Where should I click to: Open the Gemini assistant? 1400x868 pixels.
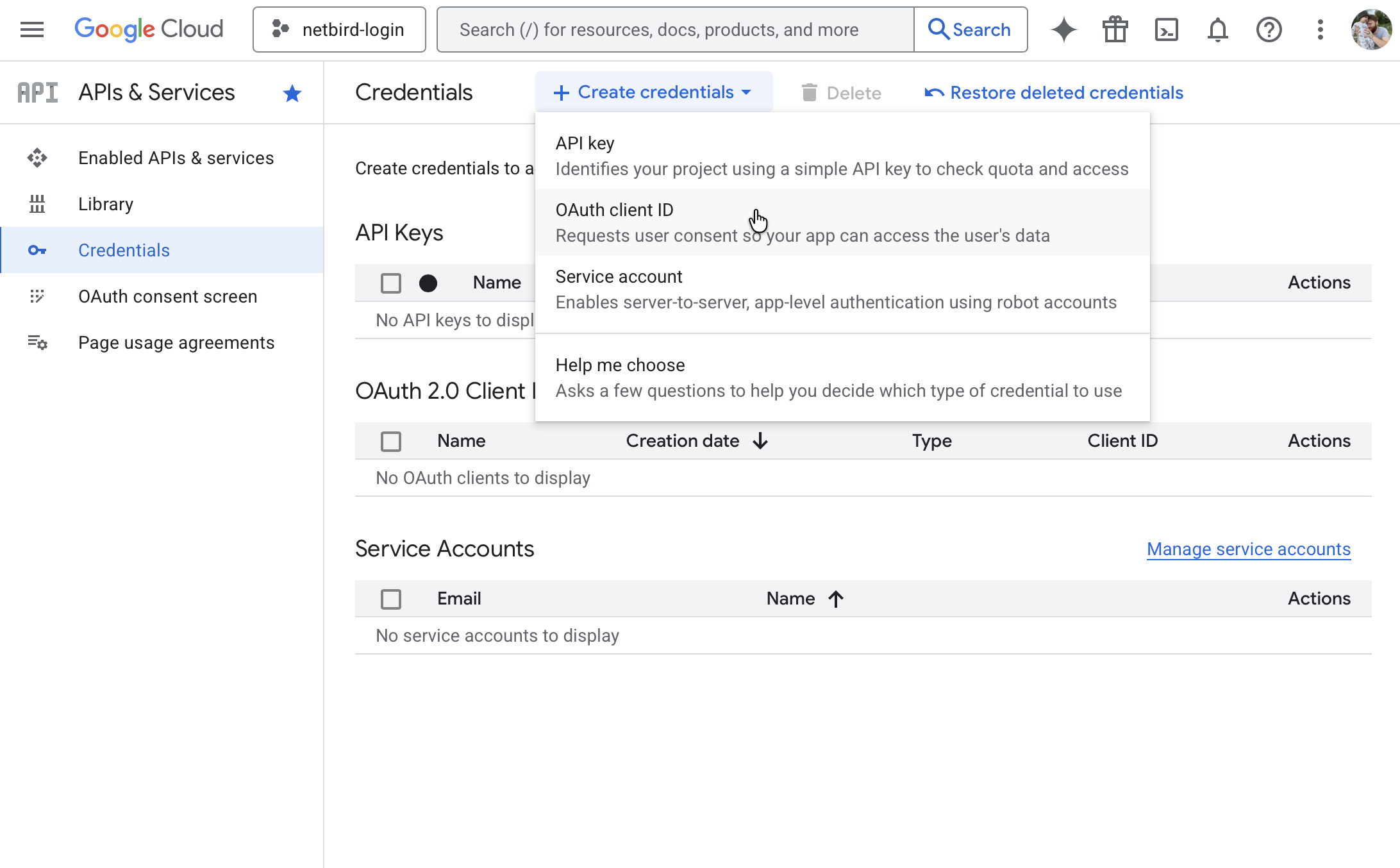coord(1063,29)
